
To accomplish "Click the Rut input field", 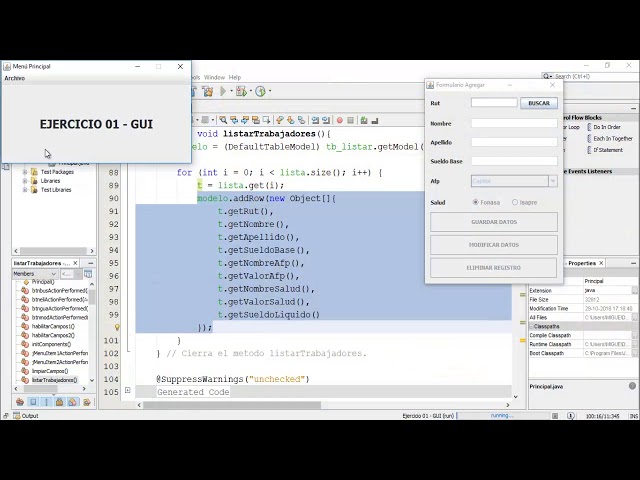I will [494, 102].
